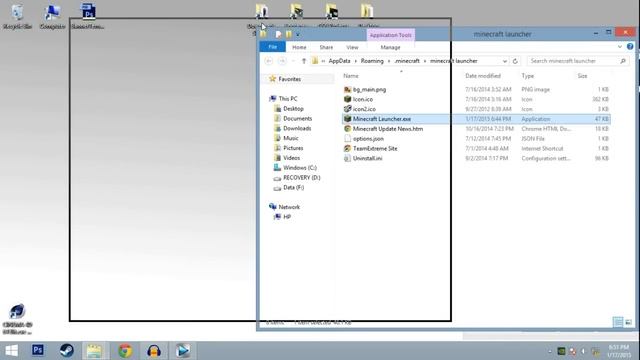Screen dimensions: 640x360
Task: Open Data (F:) drive
Action: pos(293,187)
